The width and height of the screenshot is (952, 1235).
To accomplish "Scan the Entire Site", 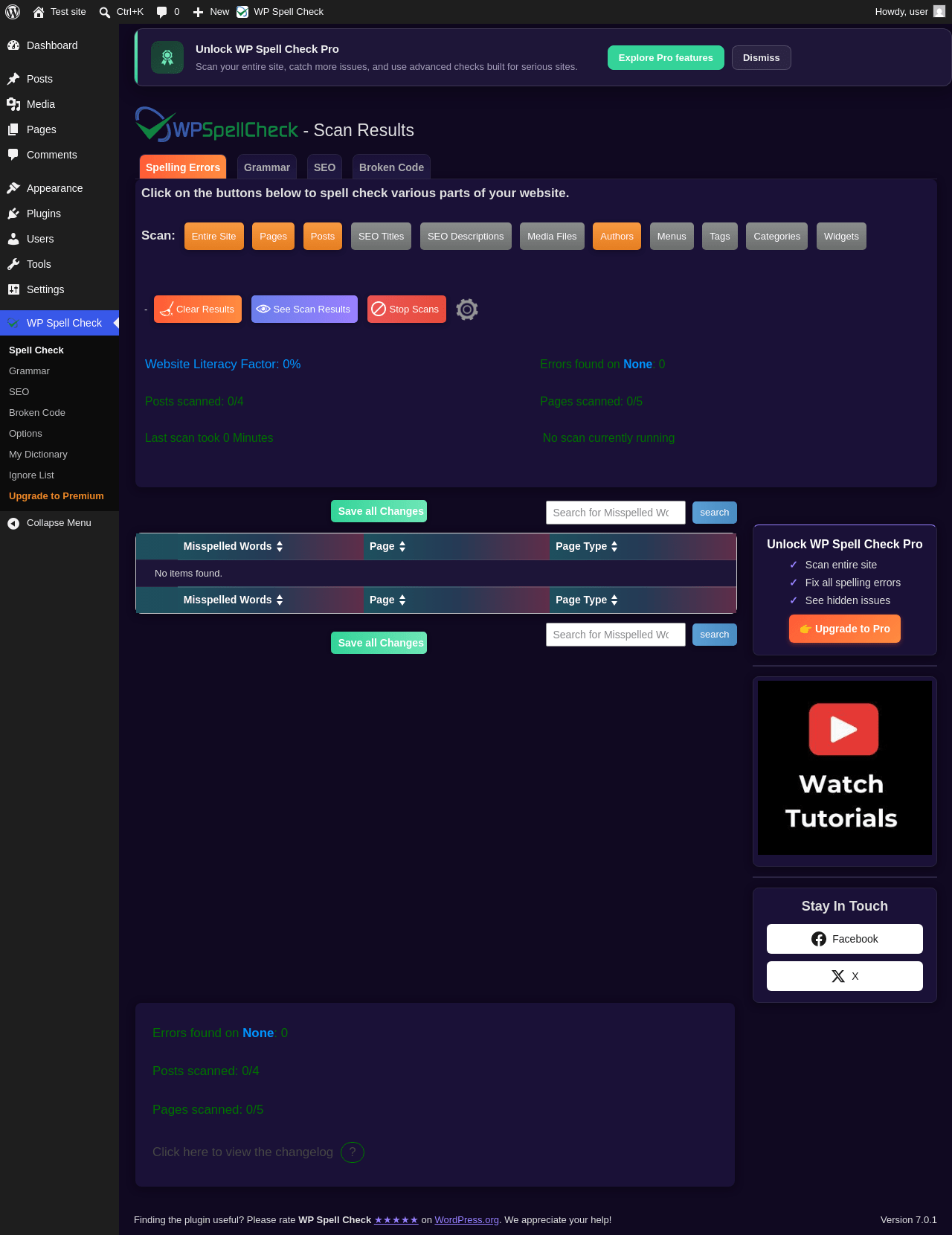I will pyautogui.click(x=214, y=237).
